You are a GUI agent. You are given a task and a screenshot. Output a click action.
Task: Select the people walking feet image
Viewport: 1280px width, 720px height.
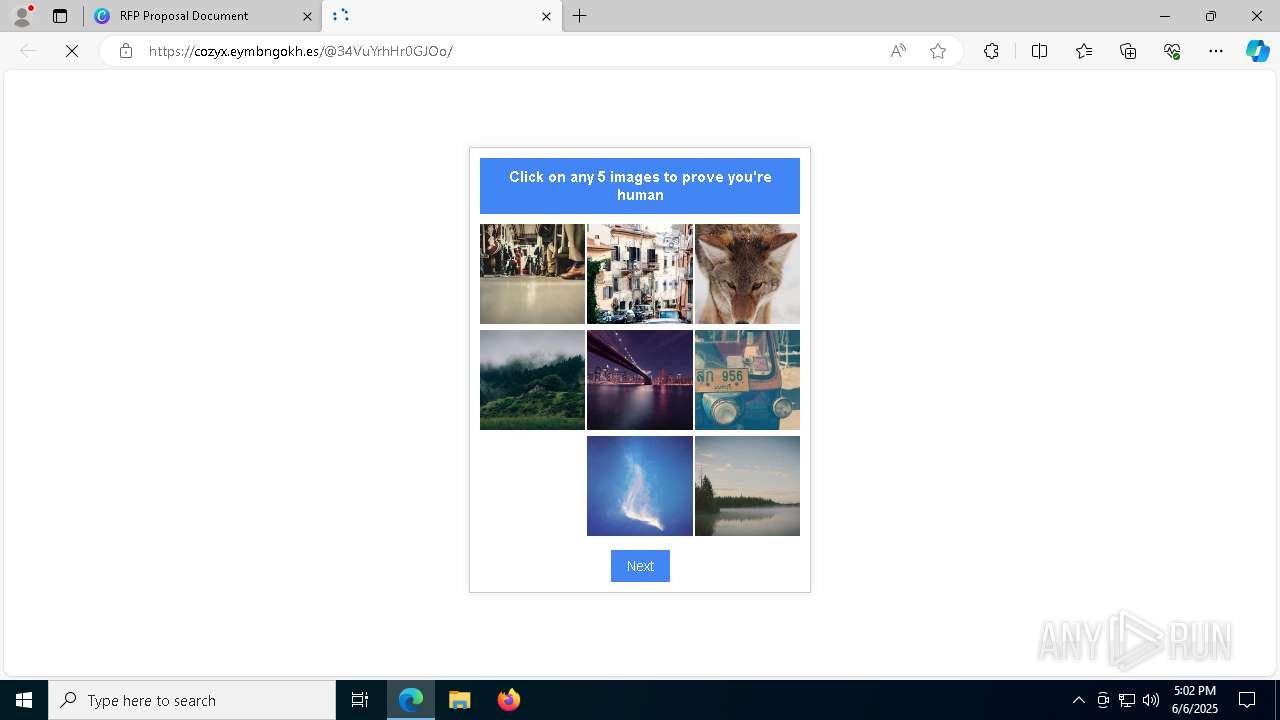(532, 274)
